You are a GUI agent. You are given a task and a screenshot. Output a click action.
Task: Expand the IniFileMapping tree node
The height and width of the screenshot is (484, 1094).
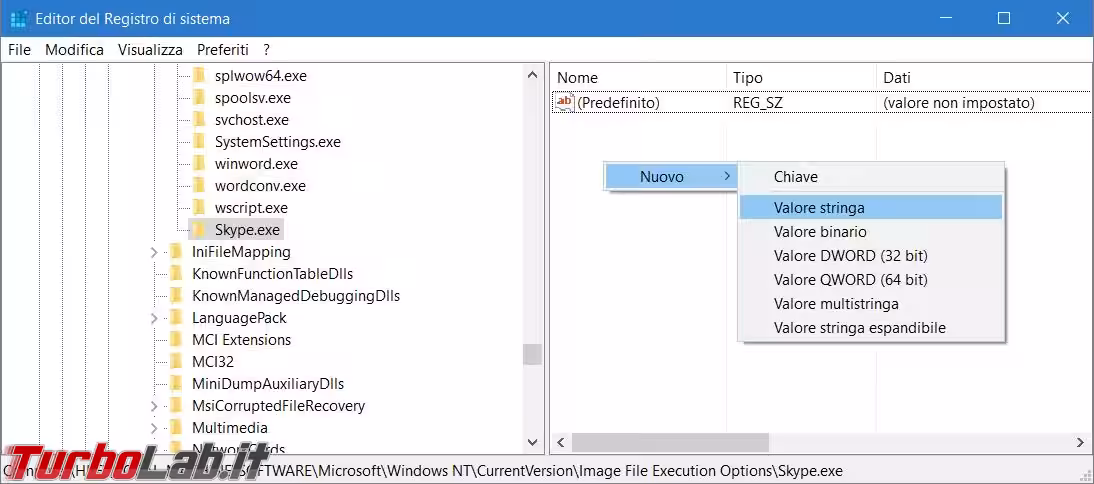[x=153, y=252]
